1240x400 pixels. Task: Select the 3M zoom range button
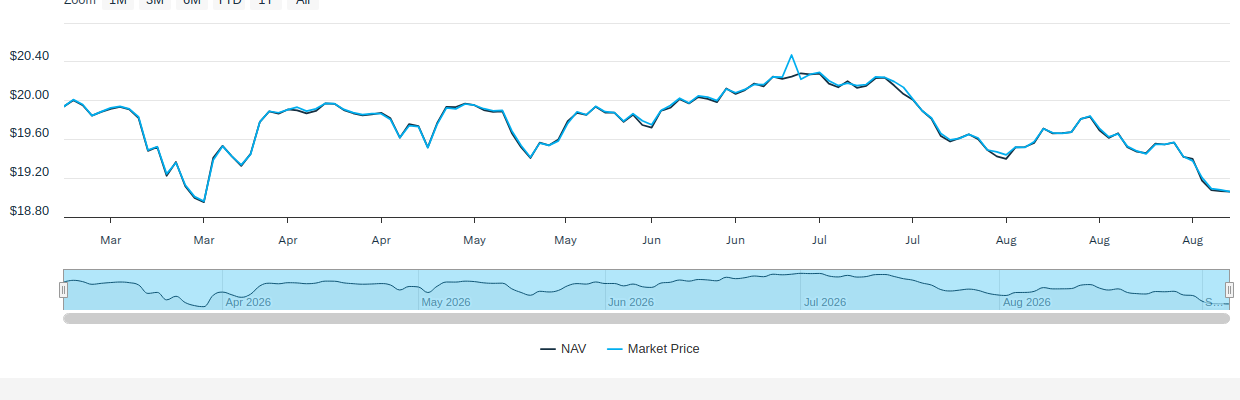(154, 3)
